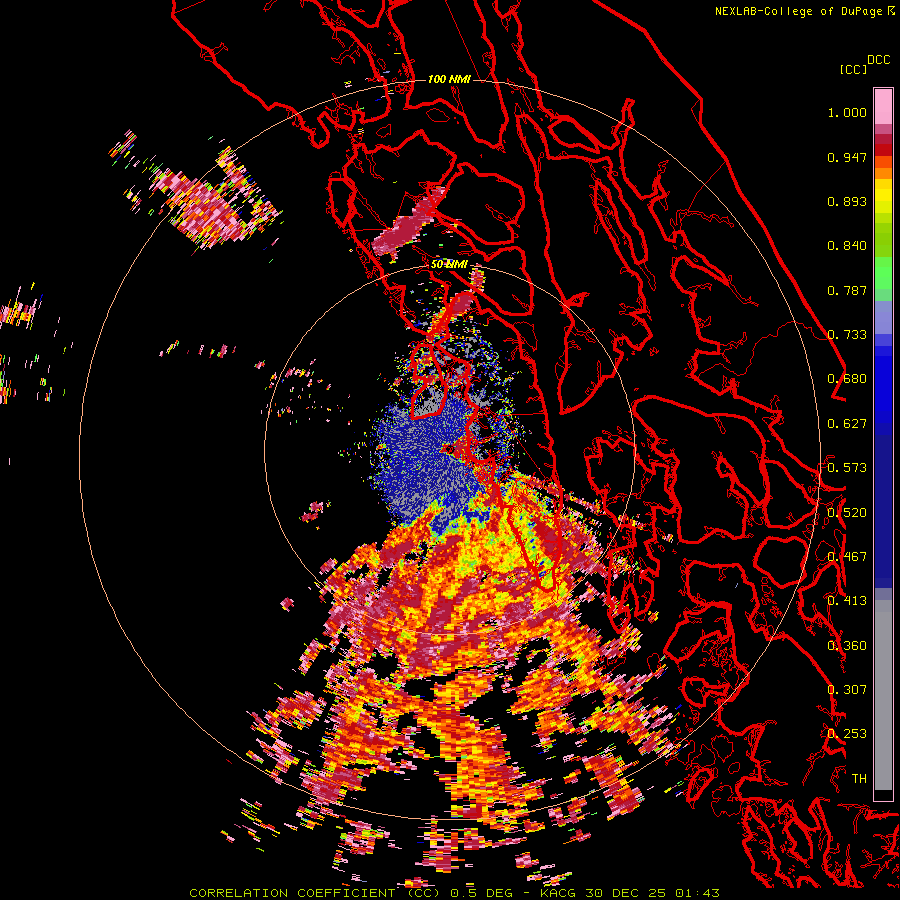The image size is (900, 900).
Task: Click the CORRELATION COEFFICIENT caption text
Action: [x=292, y=893]
